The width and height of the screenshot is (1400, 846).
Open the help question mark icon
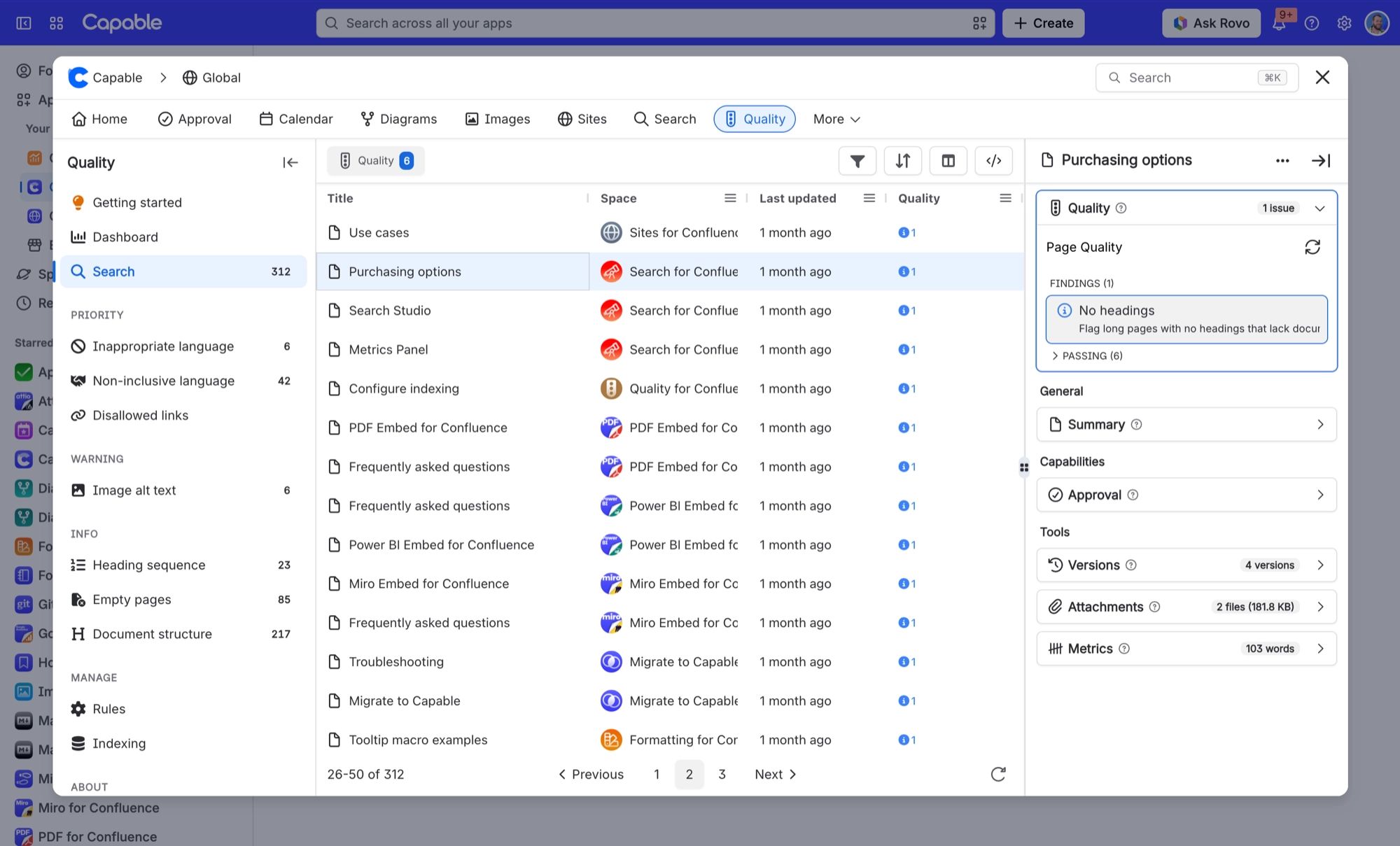pos(1312,23)
